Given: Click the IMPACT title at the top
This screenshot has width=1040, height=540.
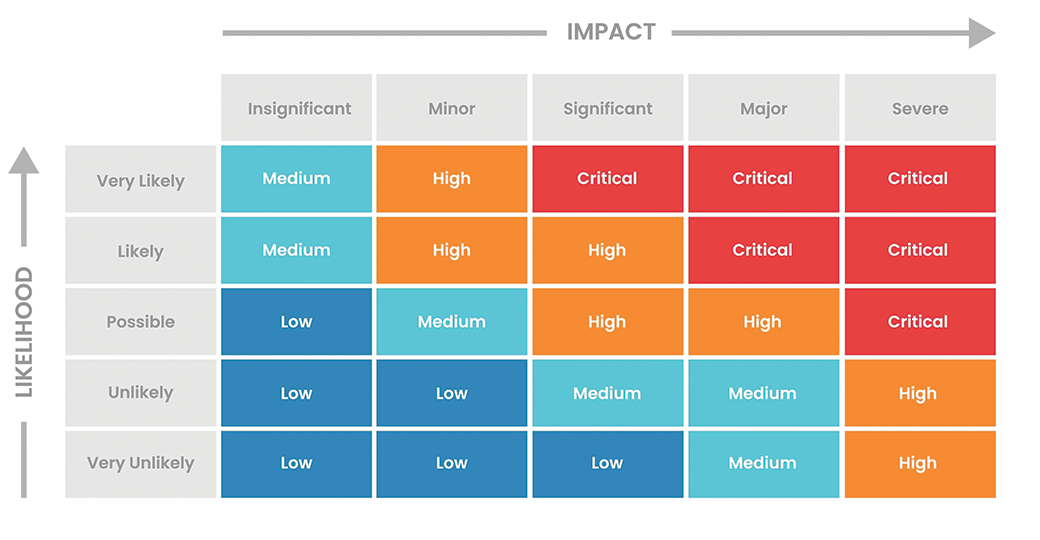Looking at the screenshot, I should coord(610,32).
